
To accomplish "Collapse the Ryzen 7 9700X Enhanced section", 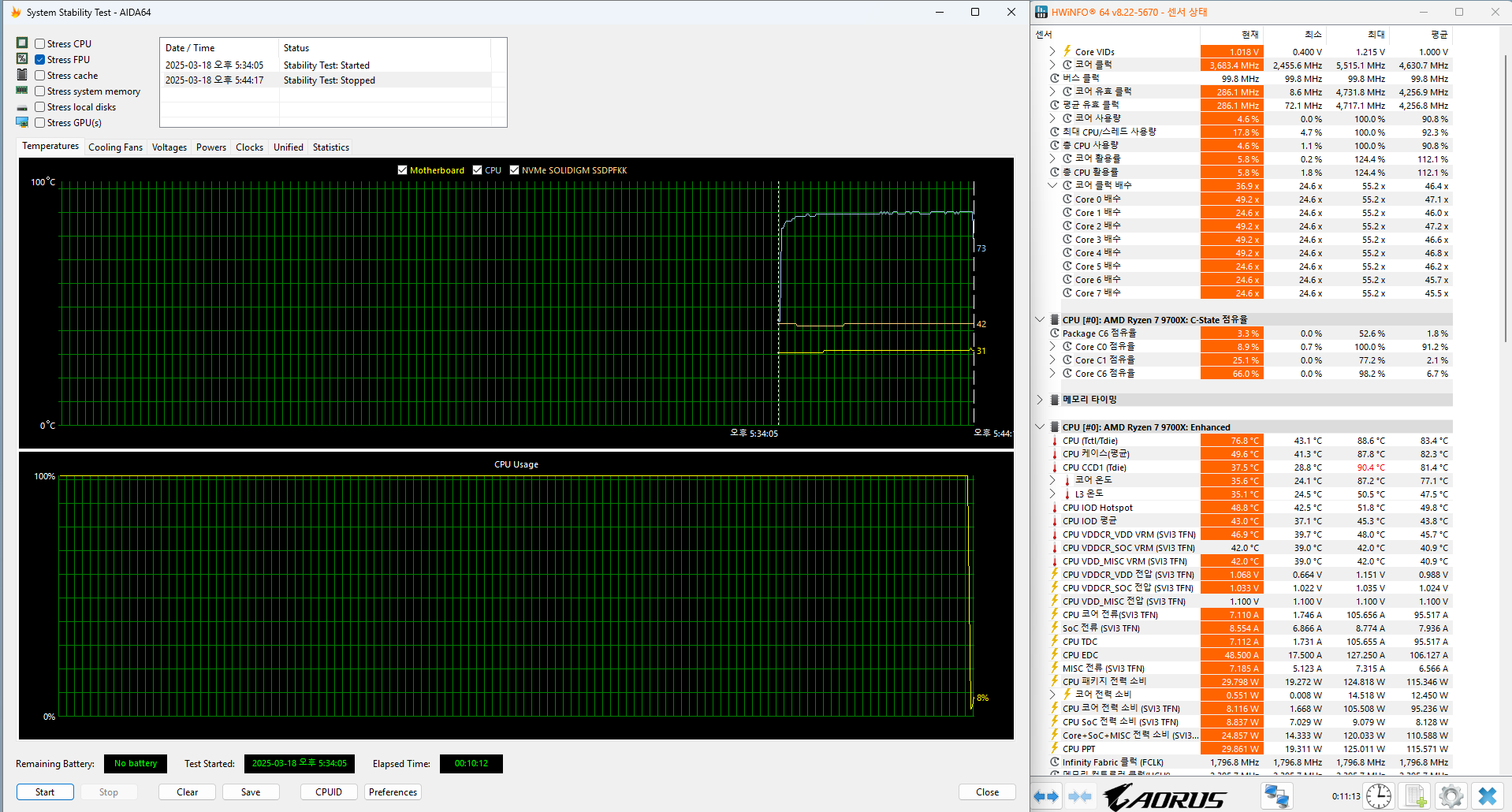I will pos(1040,426).
